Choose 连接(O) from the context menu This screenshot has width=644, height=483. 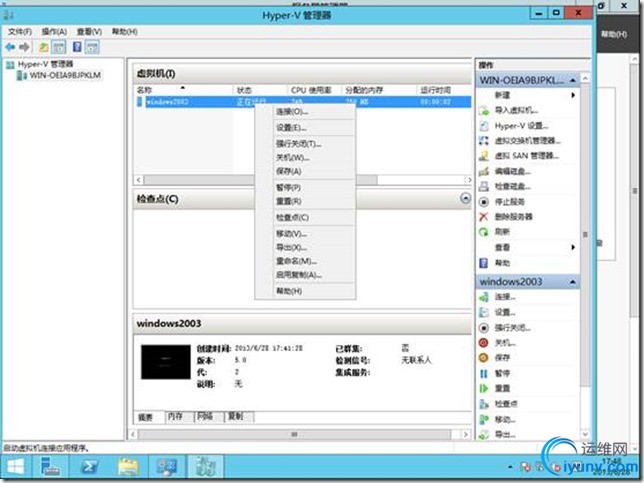pyautogui.click(x=305, y=111)
